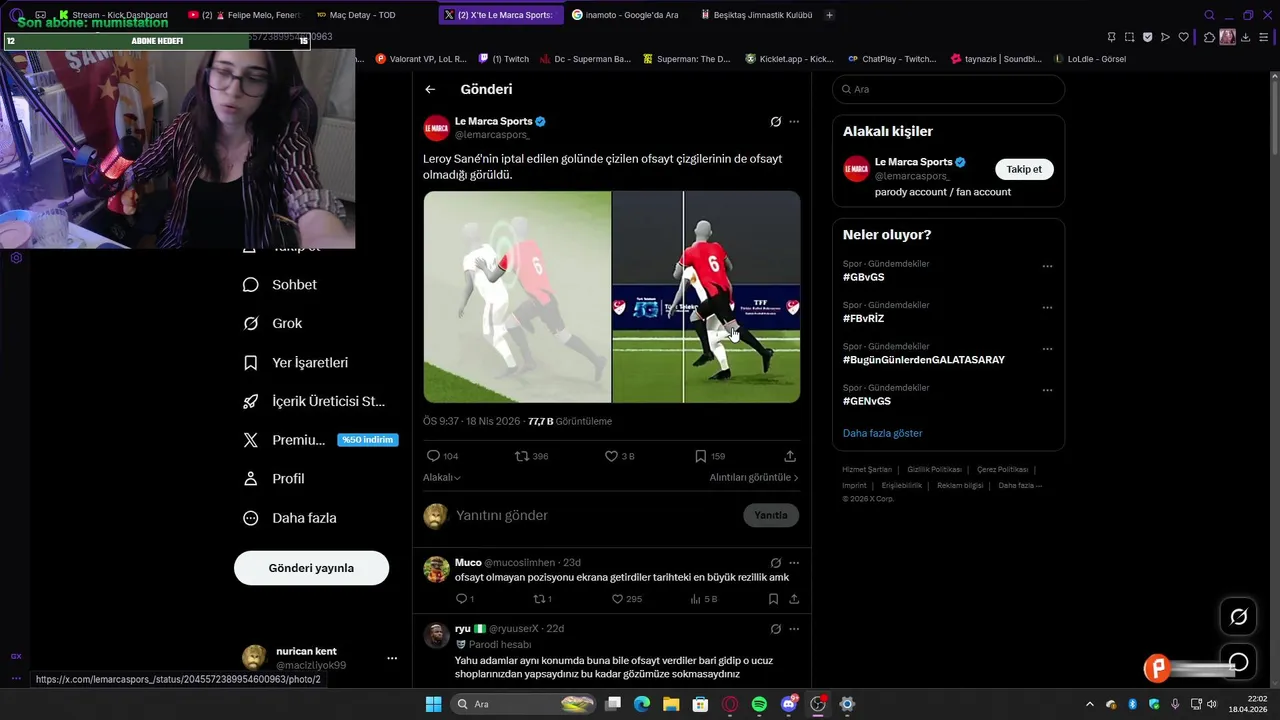Share the main Le Marca Sports post
Screen dimensions: 1280x720
click(790, 456)
